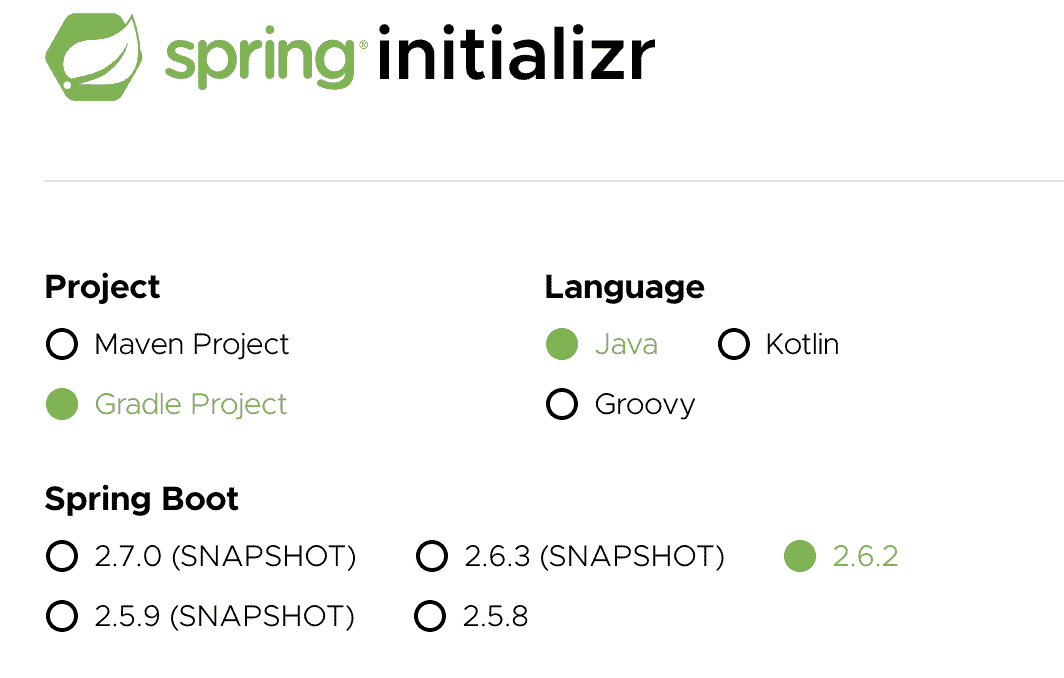This screenshot has width=1064, height=678.
Task: Select Java as the language
Action: (562, 345)
